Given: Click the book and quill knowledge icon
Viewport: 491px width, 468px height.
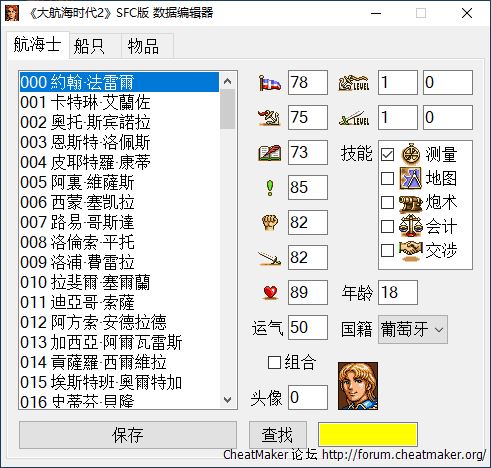Looking at the screenshot, I should point(270,153).
